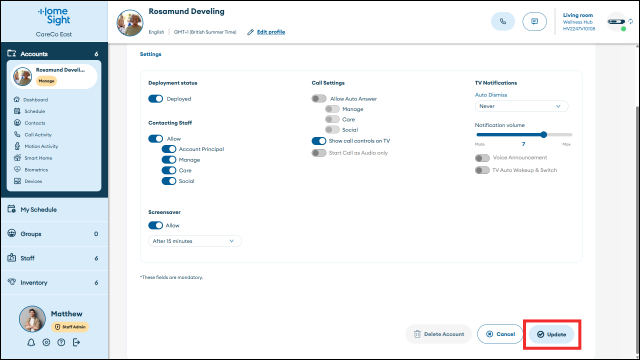Click the Edit profile link
This screenshot has width=640, height=360.
271,32
